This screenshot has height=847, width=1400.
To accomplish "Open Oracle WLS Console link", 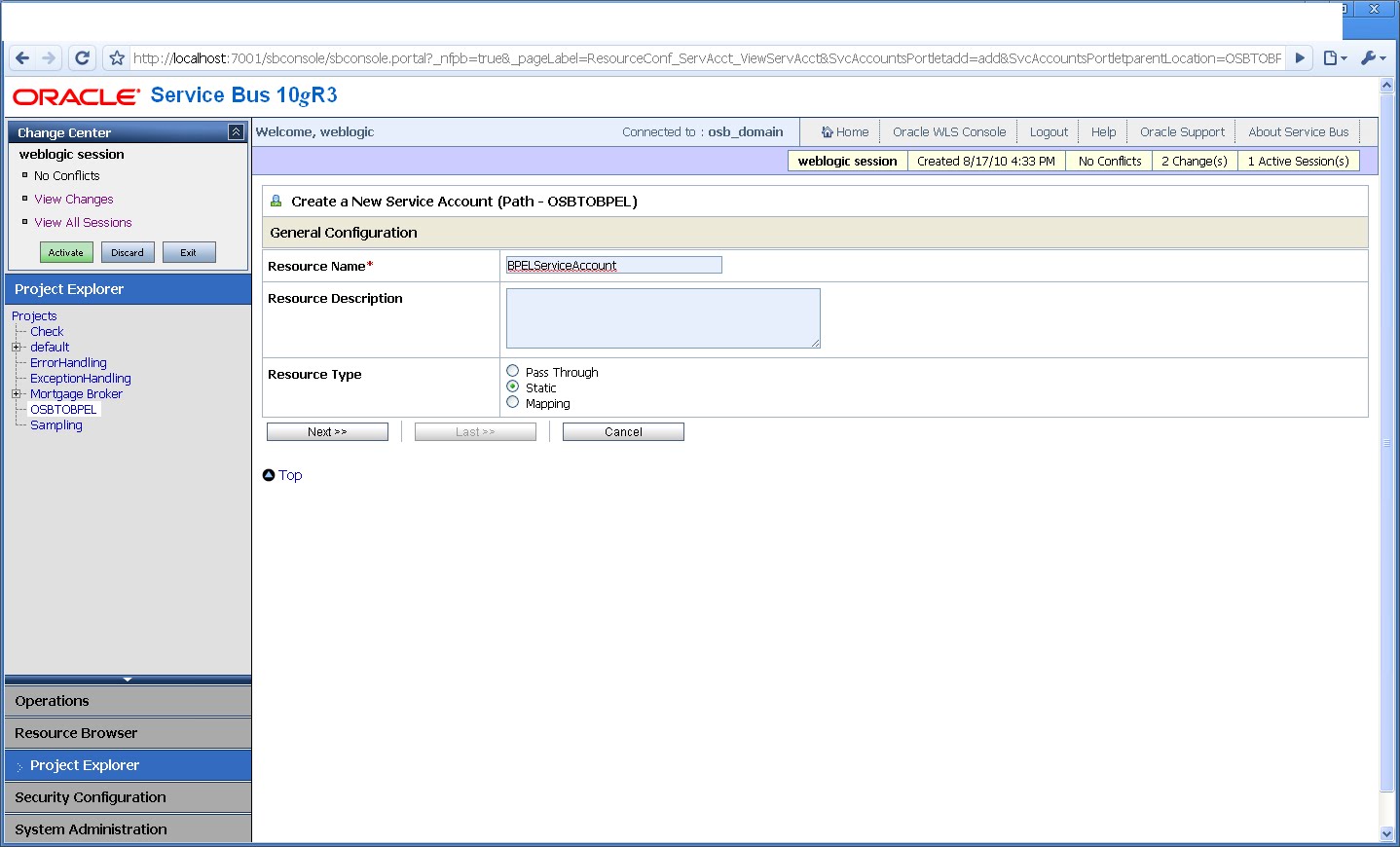I will [949, 132].
